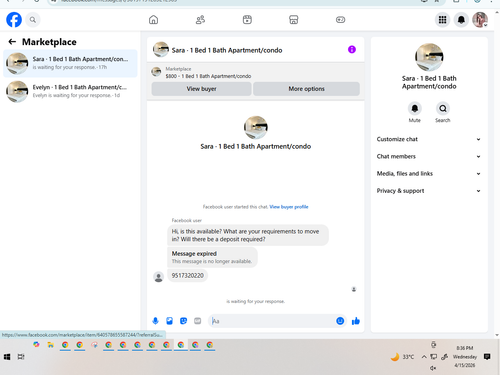500x375 pixels.
Task: Open the $800 Marketplace listing banner
Action: click(x=255, y=72)
